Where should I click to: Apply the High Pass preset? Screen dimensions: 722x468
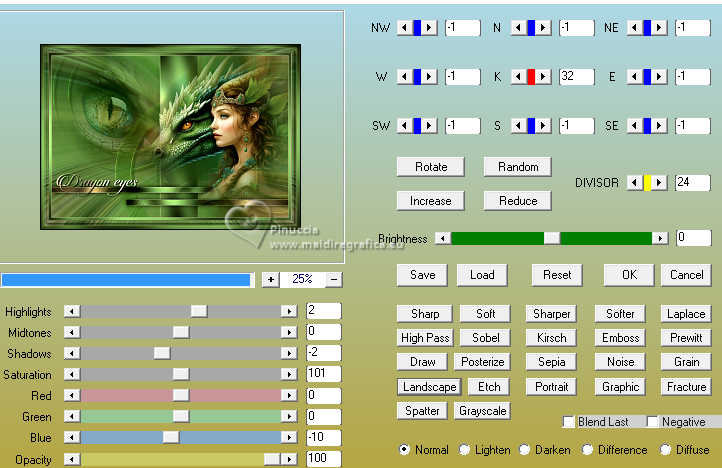(425, 338)
